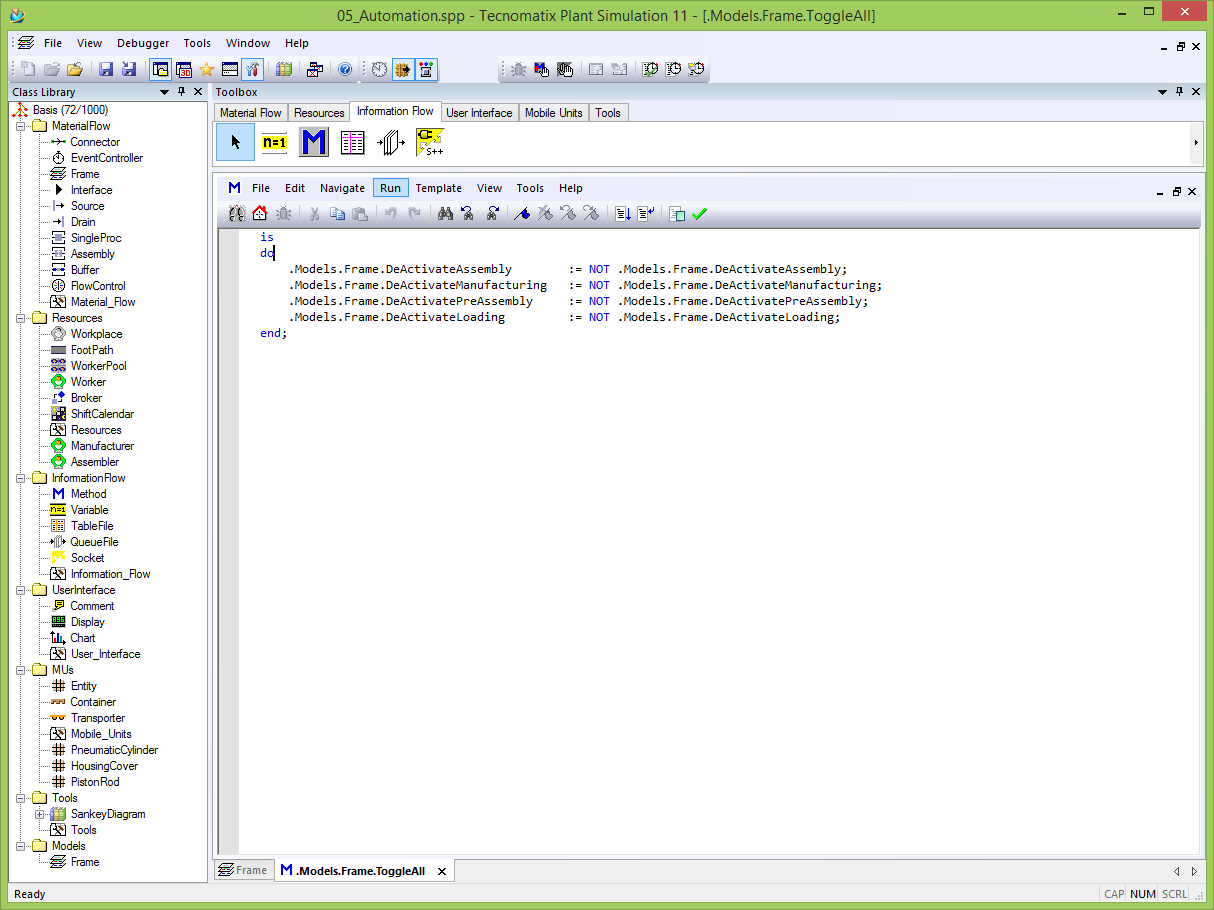Screen dimensions: 1214x910
Task: Select the pointer tool in the Toolbox
Action: point(235,142)
